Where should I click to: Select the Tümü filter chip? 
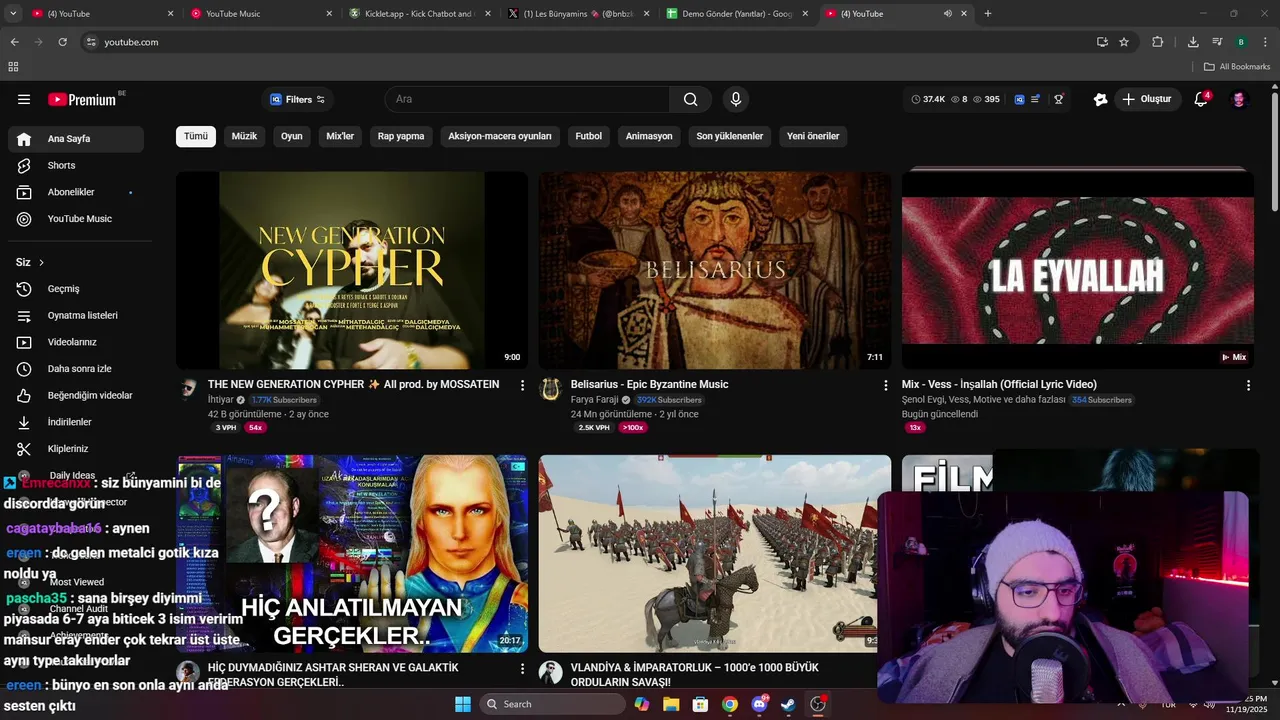click(196, 136)
